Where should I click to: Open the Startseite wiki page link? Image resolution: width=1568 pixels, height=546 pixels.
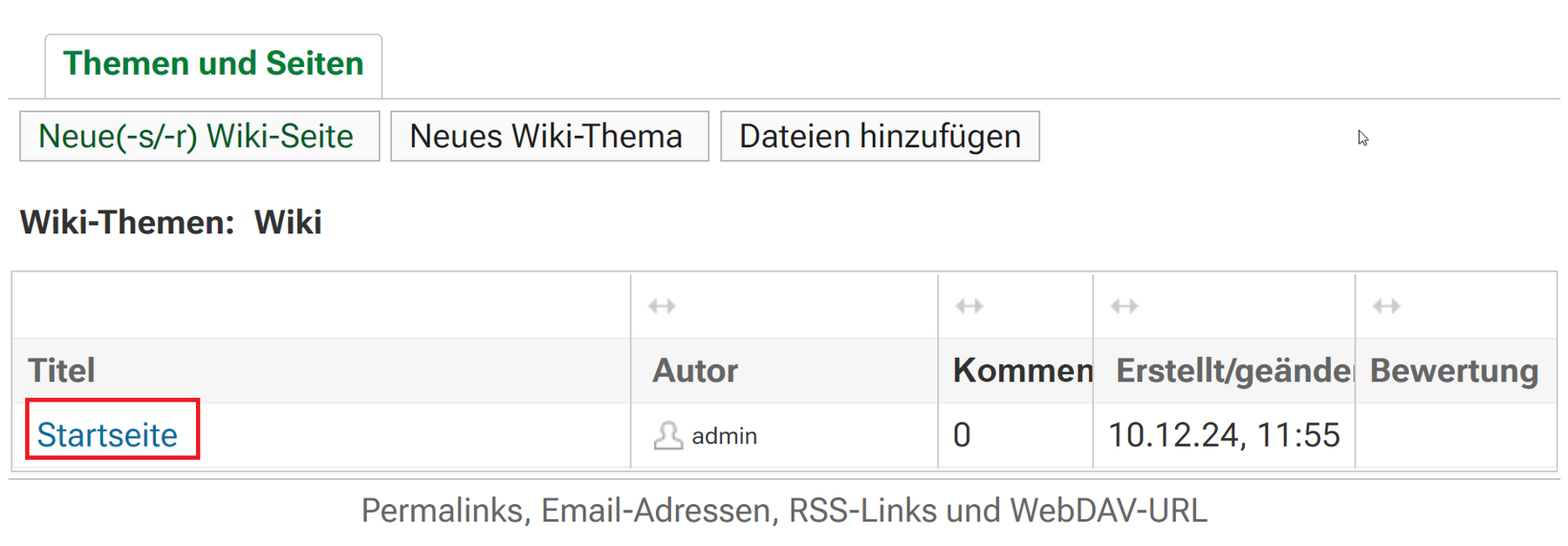pos(107,435)
